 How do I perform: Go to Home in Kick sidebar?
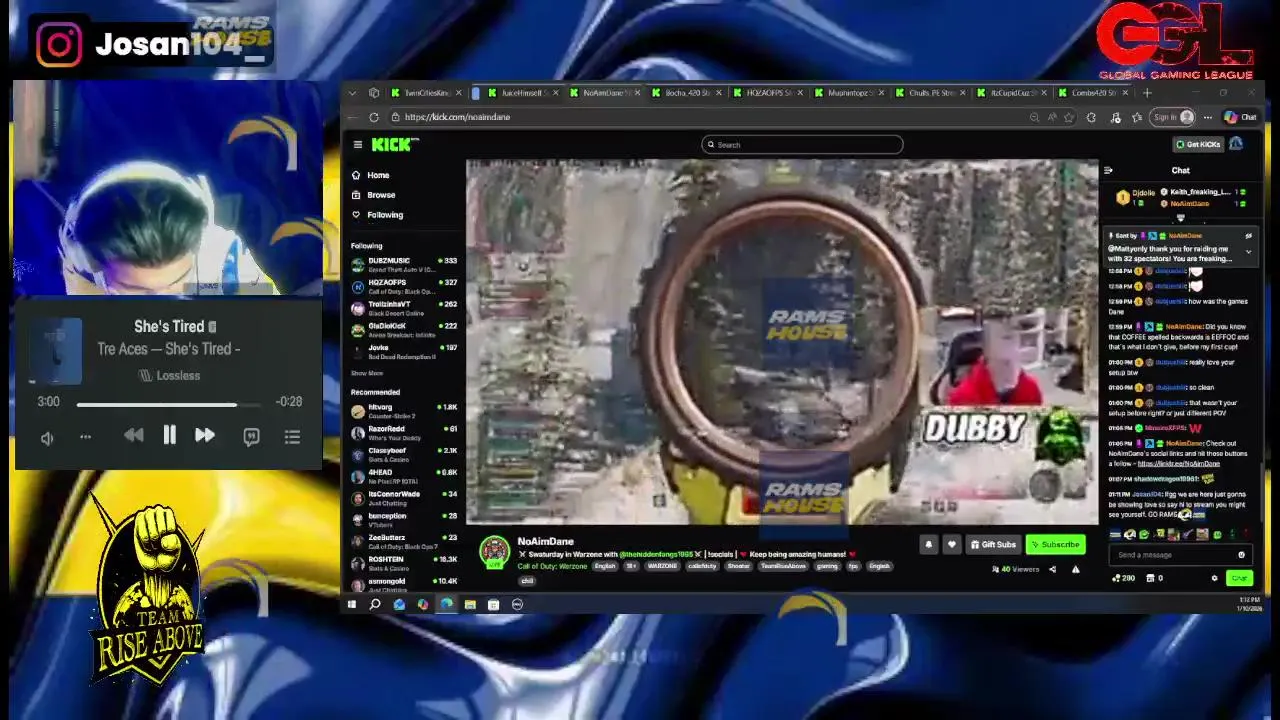click(371, 175)
